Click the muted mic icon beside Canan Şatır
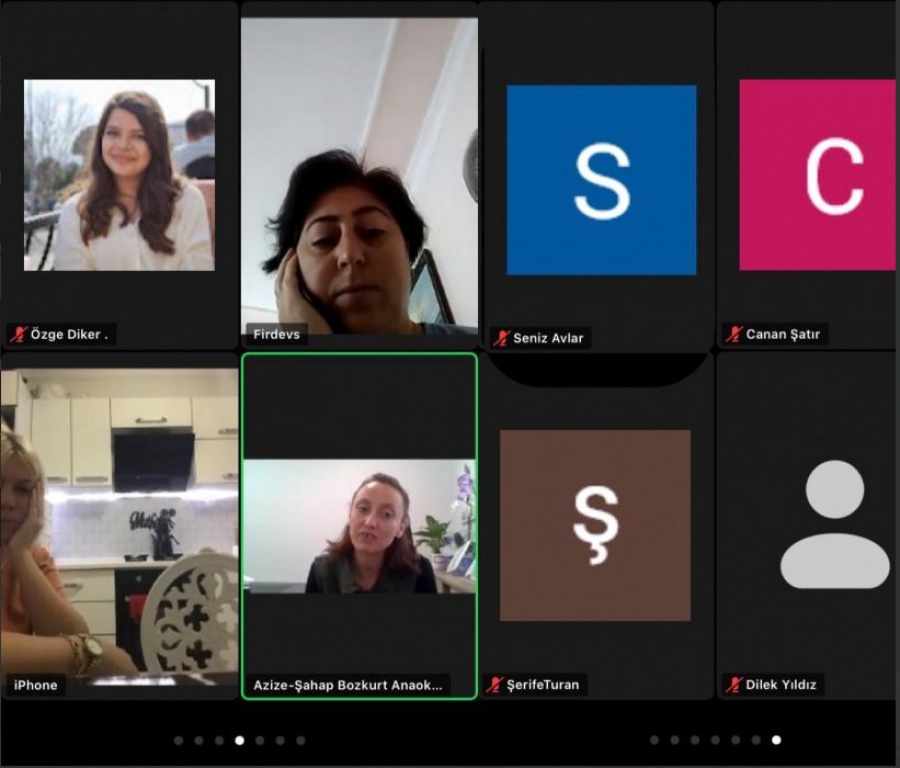900x768 pixels. (734, 334)
